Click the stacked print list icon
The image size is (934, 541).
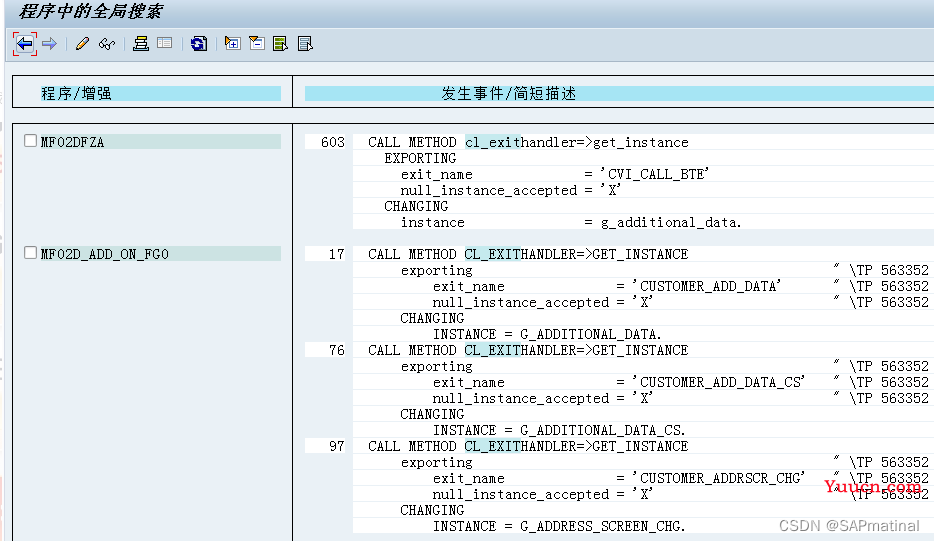141,43
